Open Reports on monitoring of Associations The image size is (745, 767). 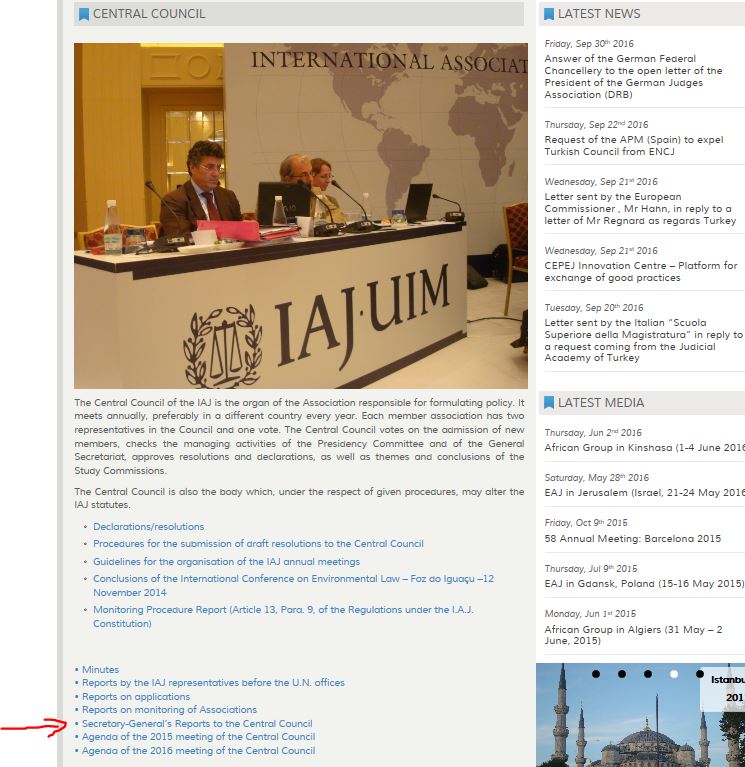pos(169,710)
